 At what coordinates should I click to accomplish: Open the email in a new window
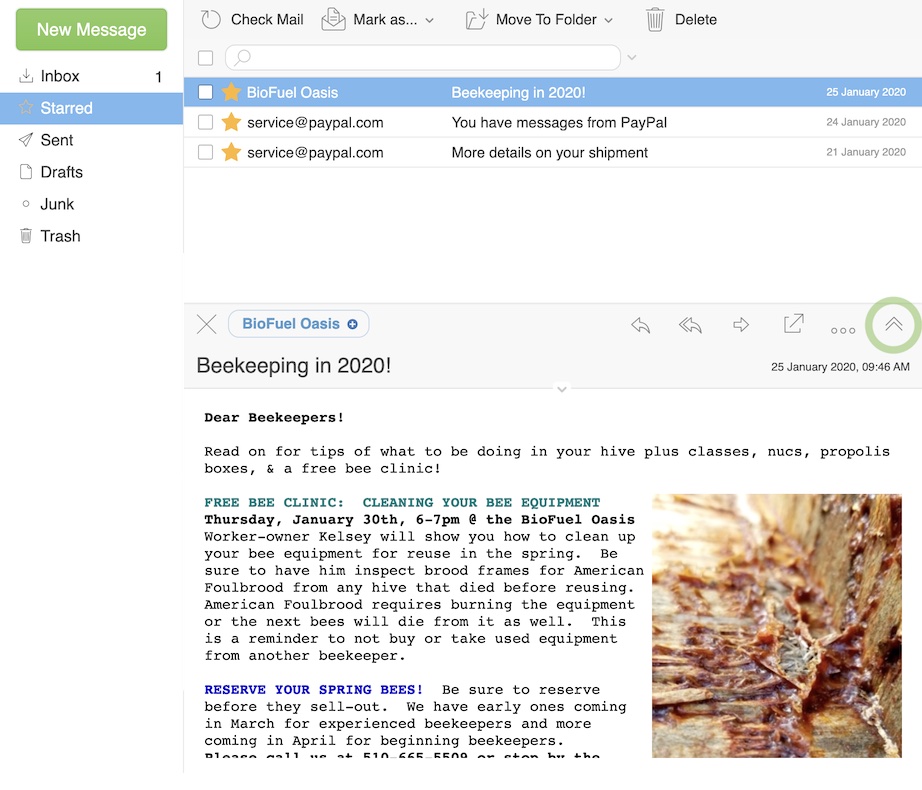tap(793, 324)
